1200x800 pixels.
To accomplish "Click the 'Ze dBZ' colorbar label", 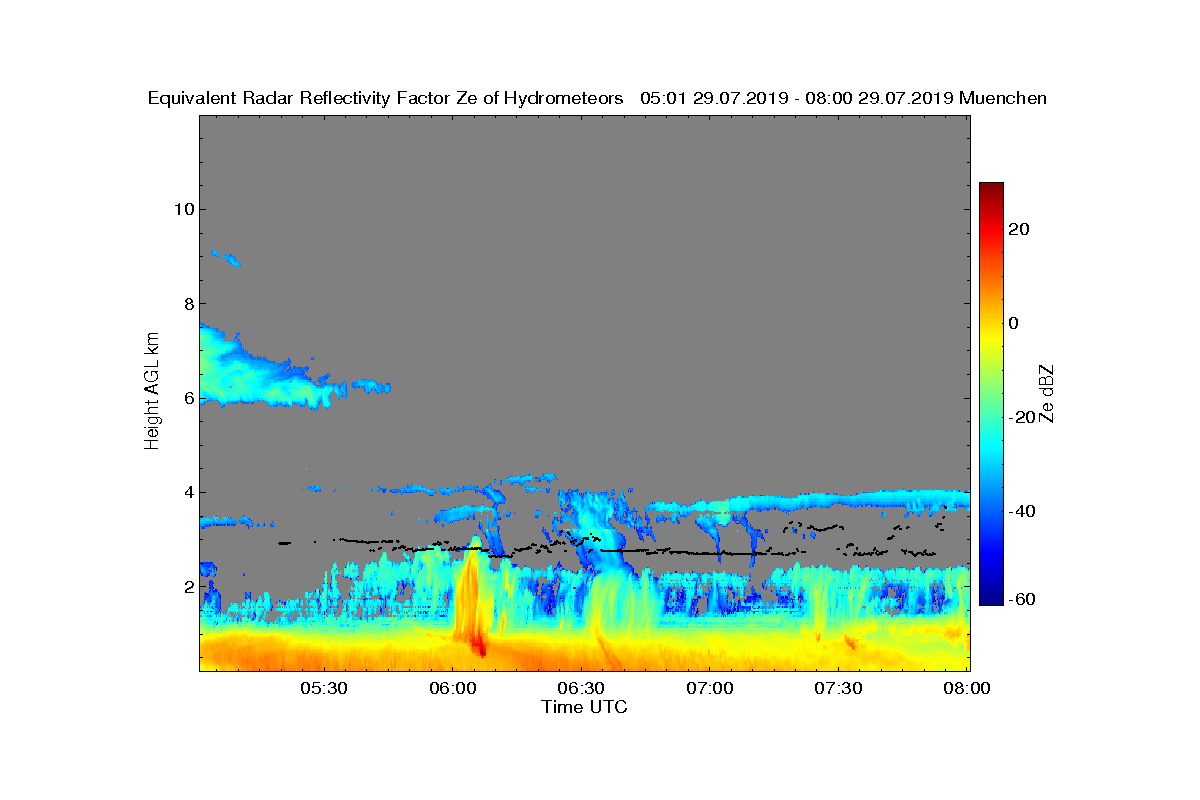I will pyautogui.click(x=1048, y=392).
